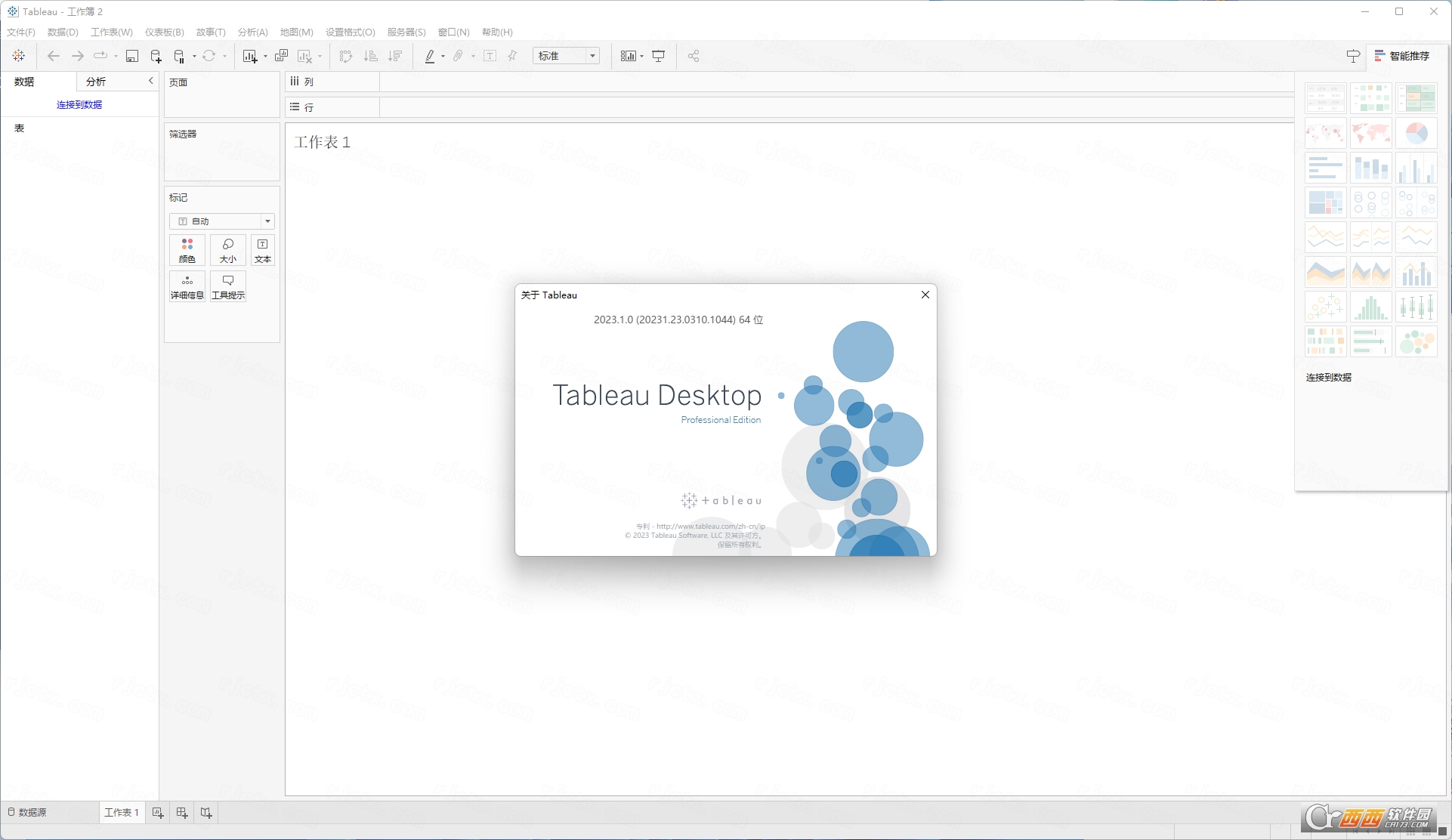Image resolution: width=1452 pixels, height=840 pixels.
Task: Toggle Pause Auto Updates icon
Action: tap(179, 56)
